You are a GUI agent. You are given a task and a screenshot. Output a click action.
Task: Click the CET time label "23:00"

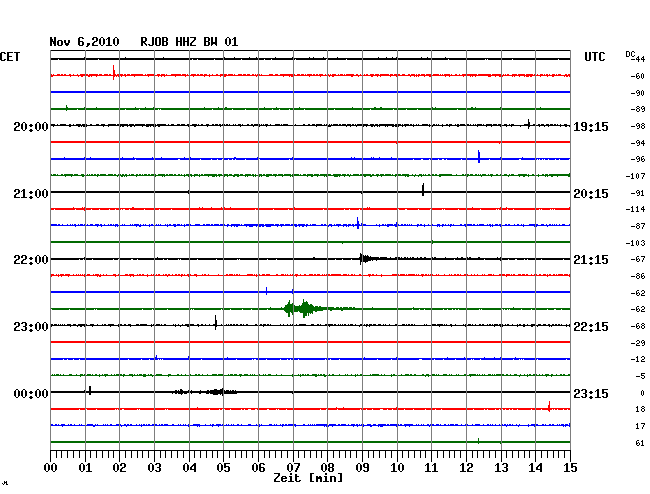coord(31,327)
